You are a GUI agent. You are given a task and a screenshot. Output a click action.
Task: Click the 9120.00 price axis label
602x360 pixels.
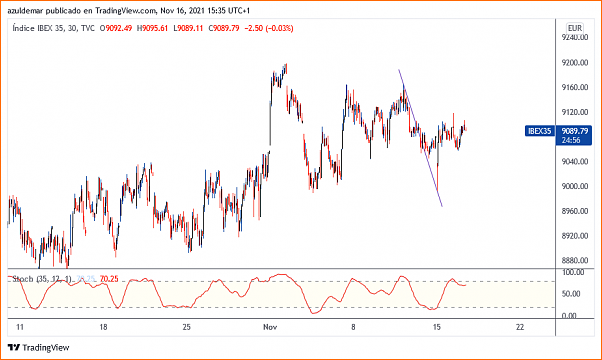coord(575,112)
